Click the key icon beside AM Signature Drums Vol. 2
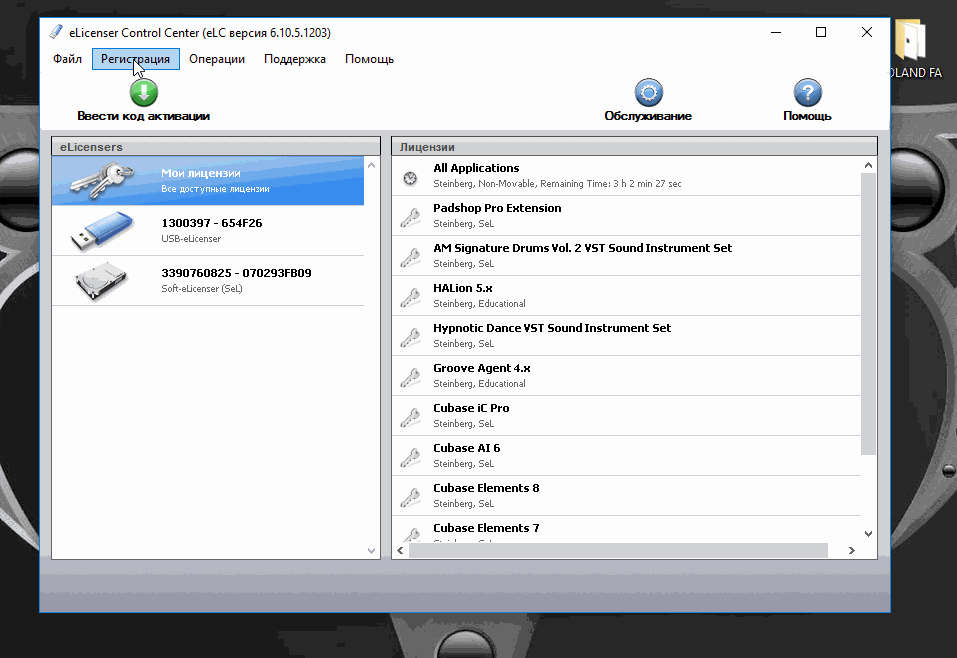This screenshot has width=957, height=658. tap(411, 257)
